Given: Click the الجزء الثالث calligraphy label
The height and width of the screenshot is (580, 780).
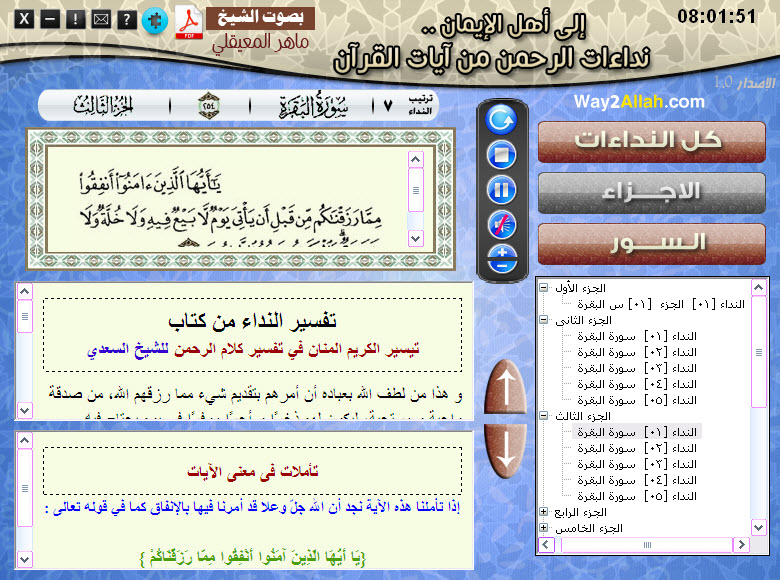Looking at the screenshot, I should click(x=103, y=105).
